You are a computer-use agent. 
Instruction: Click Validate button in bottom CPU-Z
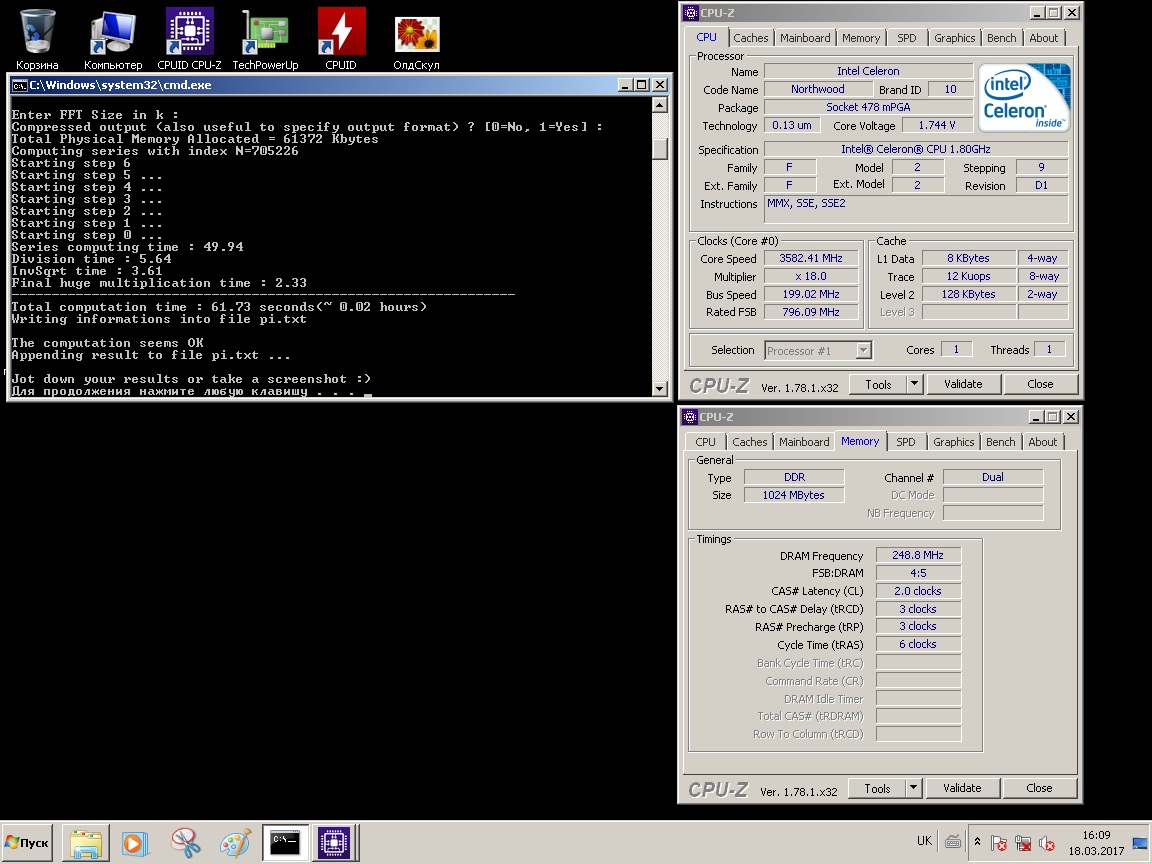962,788
